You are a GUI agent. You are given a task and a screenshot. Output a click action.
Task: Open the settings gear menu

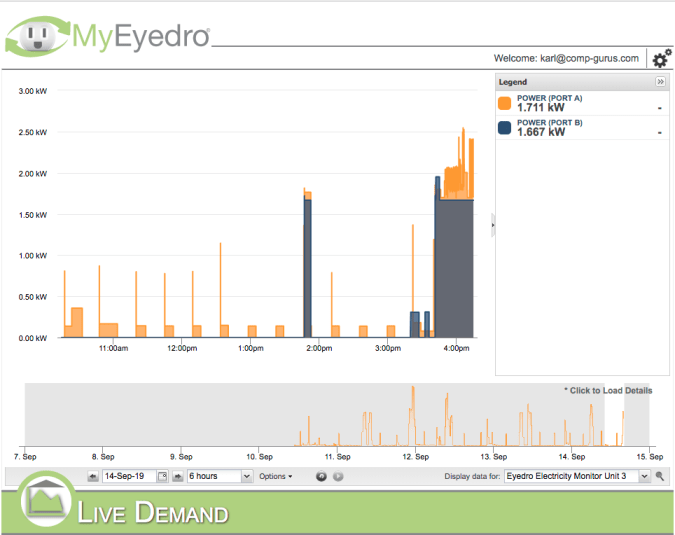pos(661,59)
